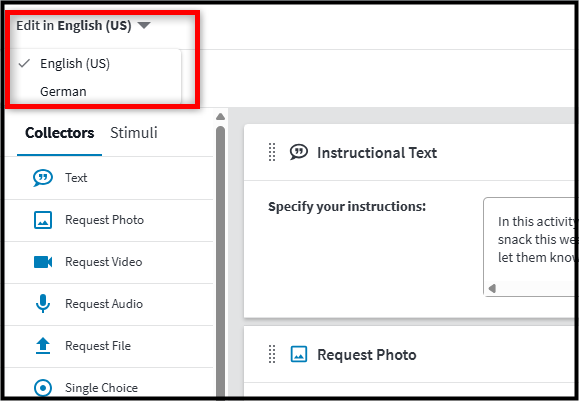Choose the Request Video camera icon
The height and width of the screenshot is (401, 579).
(43, 262)
